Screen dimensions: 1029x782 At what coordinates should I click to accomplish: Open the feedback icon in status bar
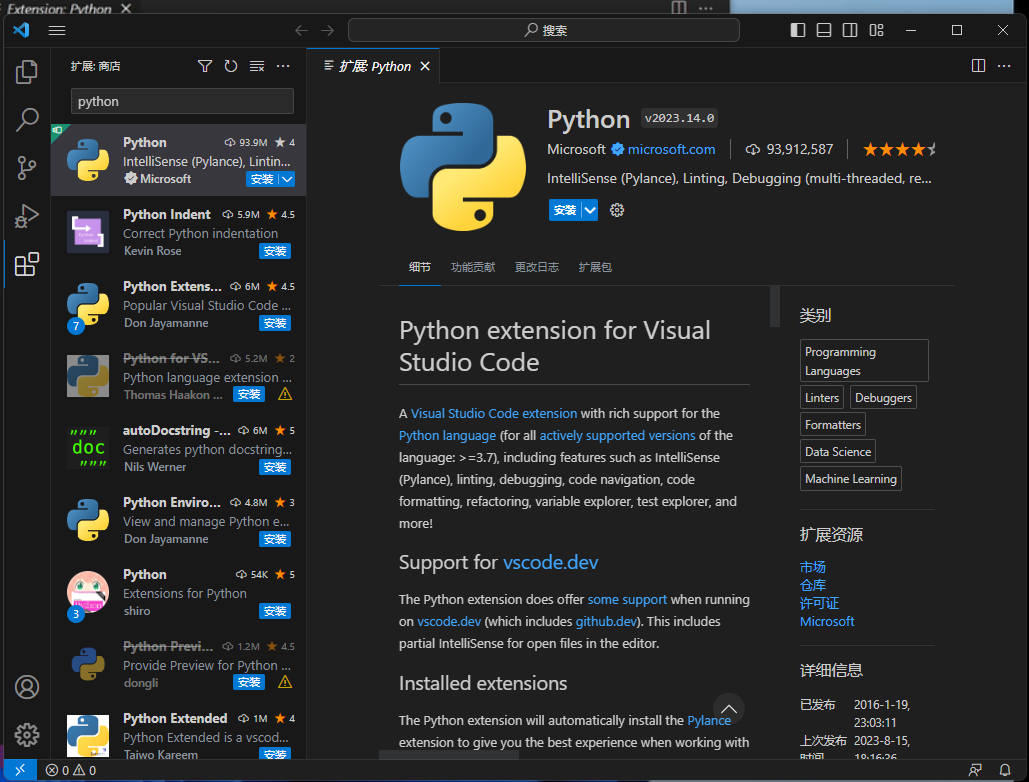975,770
